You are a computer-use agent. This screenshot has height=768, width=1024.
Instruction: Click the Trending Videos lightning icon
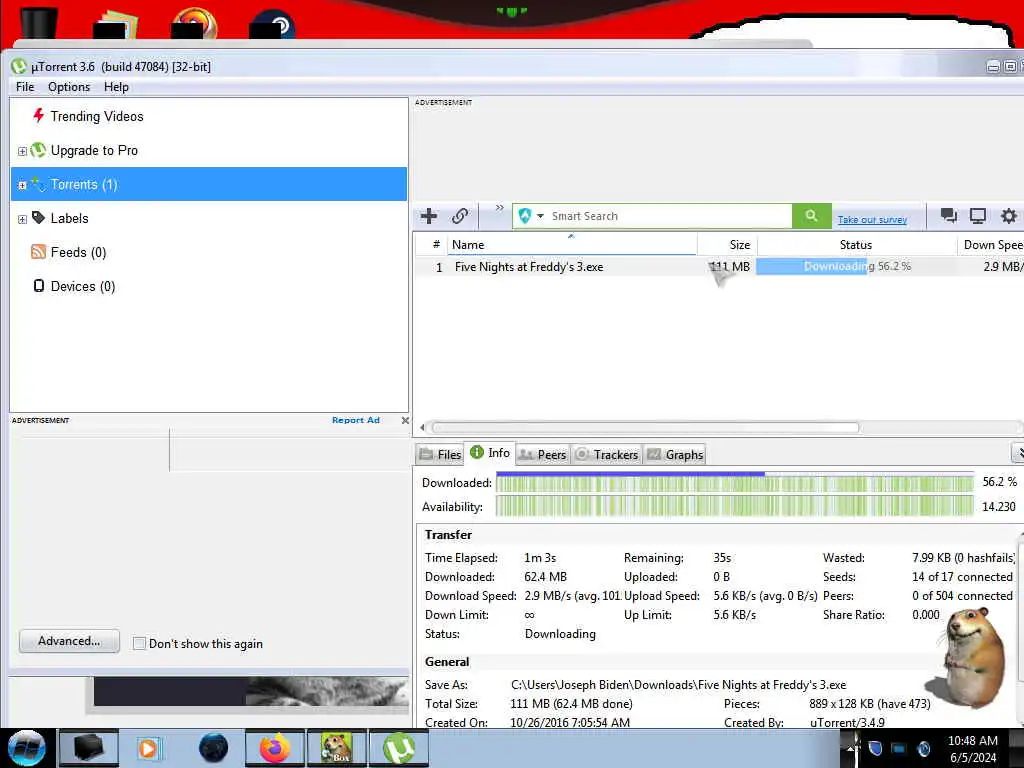click(39, 116)
